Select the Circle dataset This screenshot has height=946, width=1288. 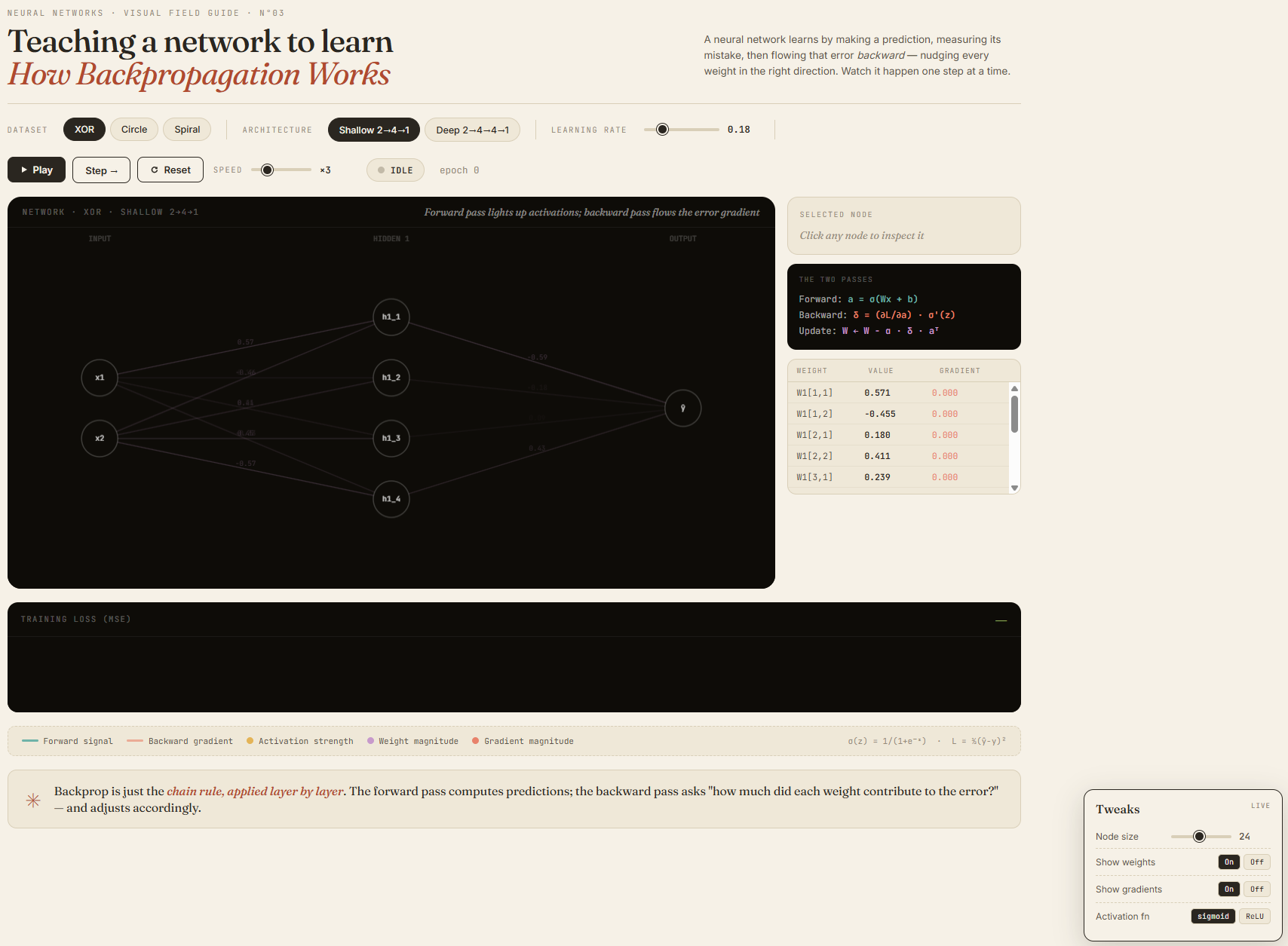[x=134, y=130]
